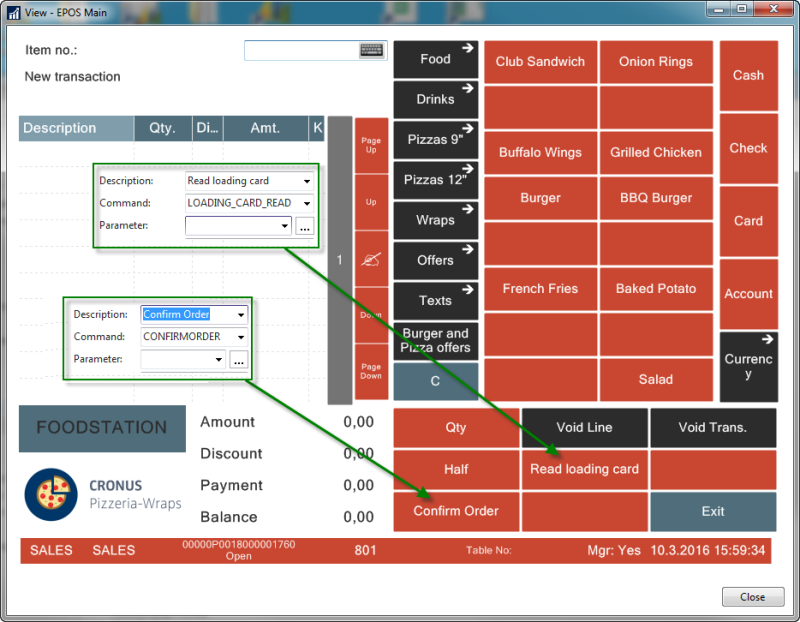Add Grilled Chicken item
The height and width of the screenshot is (622, 800).
coord(656,153)
